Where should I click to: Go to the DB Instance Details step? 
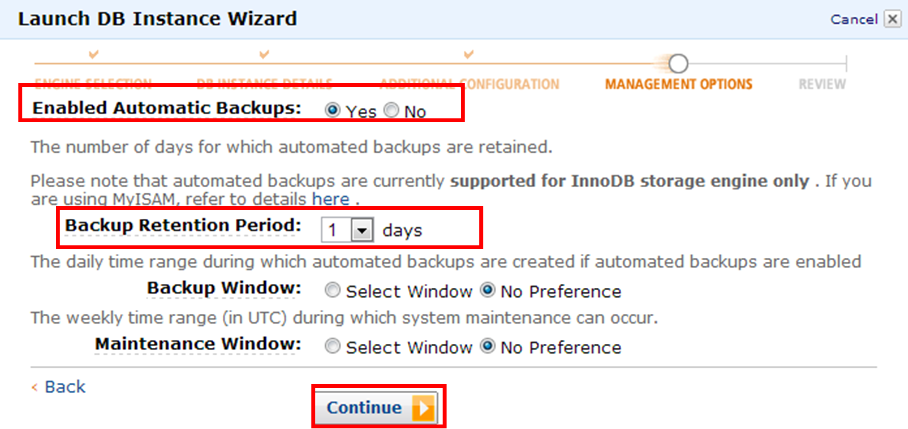point(265,84)
